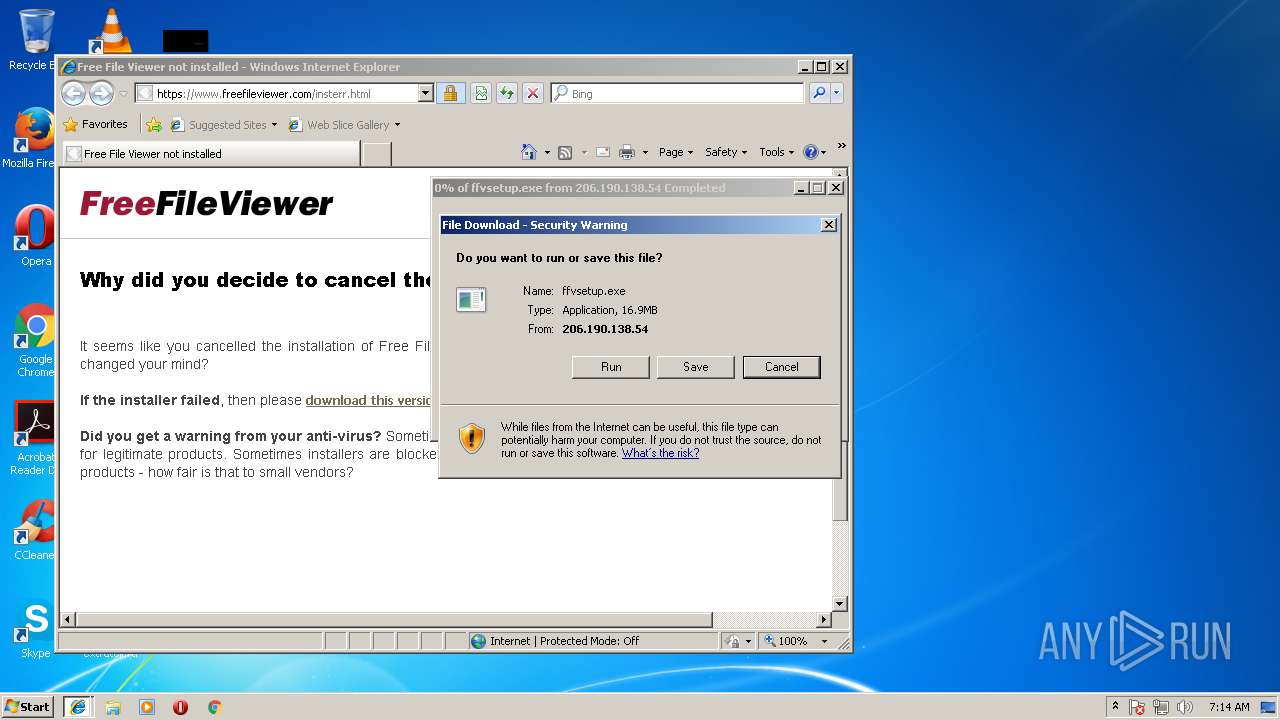1280x720 pixels.
Task: Go back using the browser Back arrow
Action: pos(73,93)
